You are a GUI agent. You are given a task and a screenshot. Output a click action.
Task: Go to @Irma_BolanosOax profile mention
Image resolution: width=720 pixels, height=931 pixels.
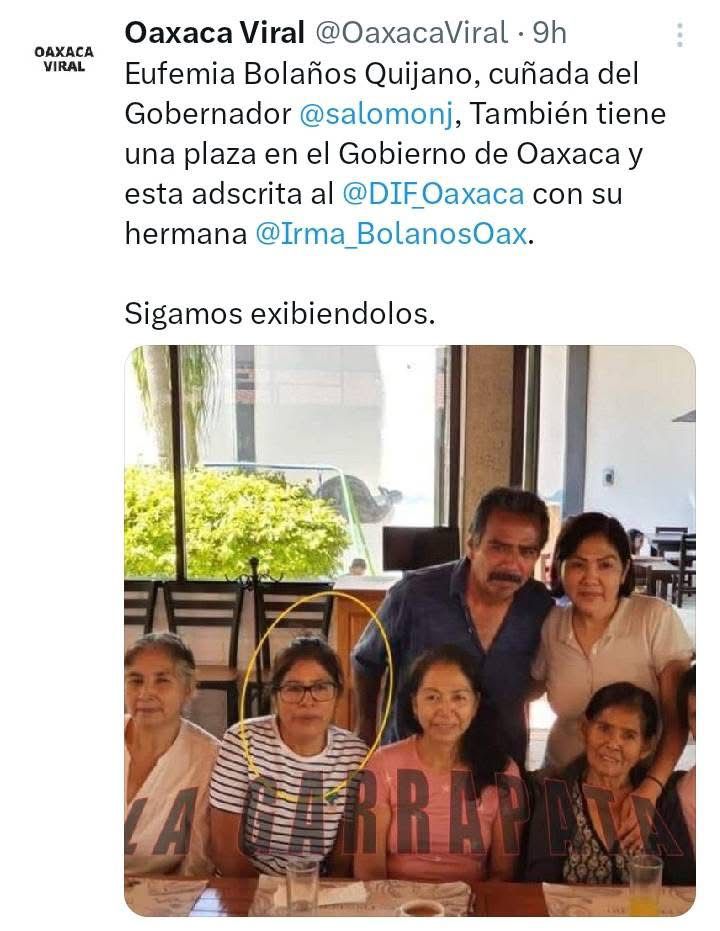coord(391,234)
